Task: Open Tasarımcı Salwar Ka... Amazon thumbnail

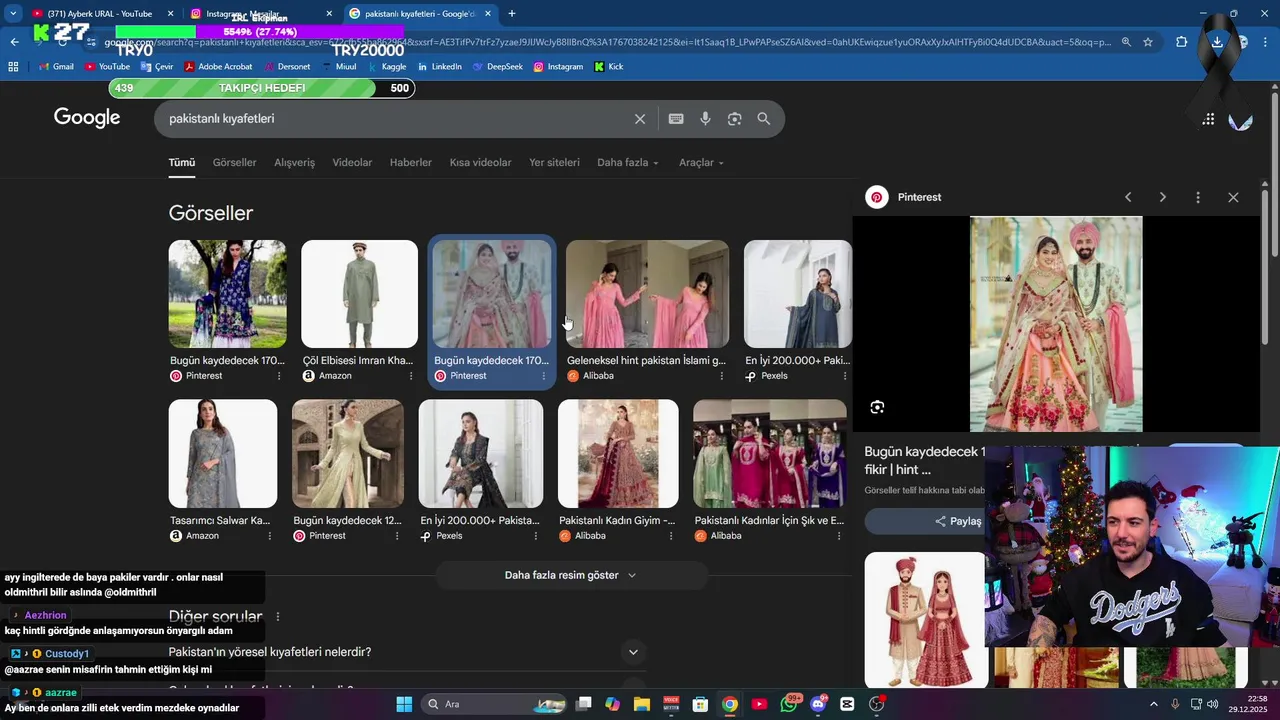Action: pyautogui.click(x=223, y=454)
